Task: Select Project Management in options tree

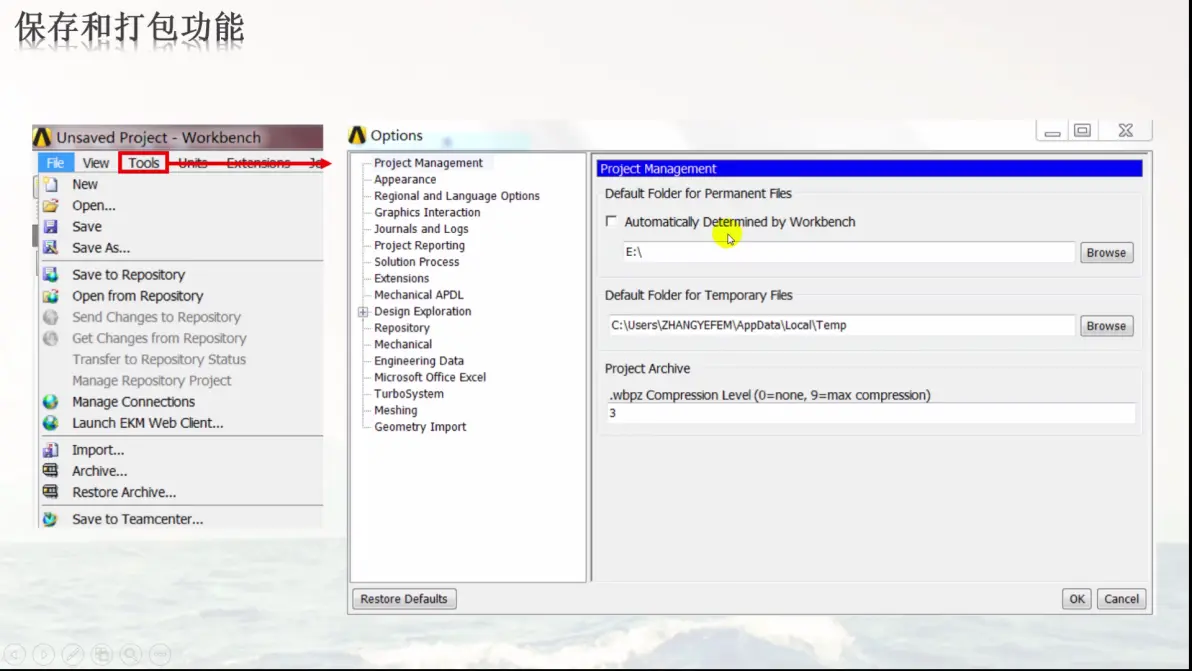Action: 428,163
